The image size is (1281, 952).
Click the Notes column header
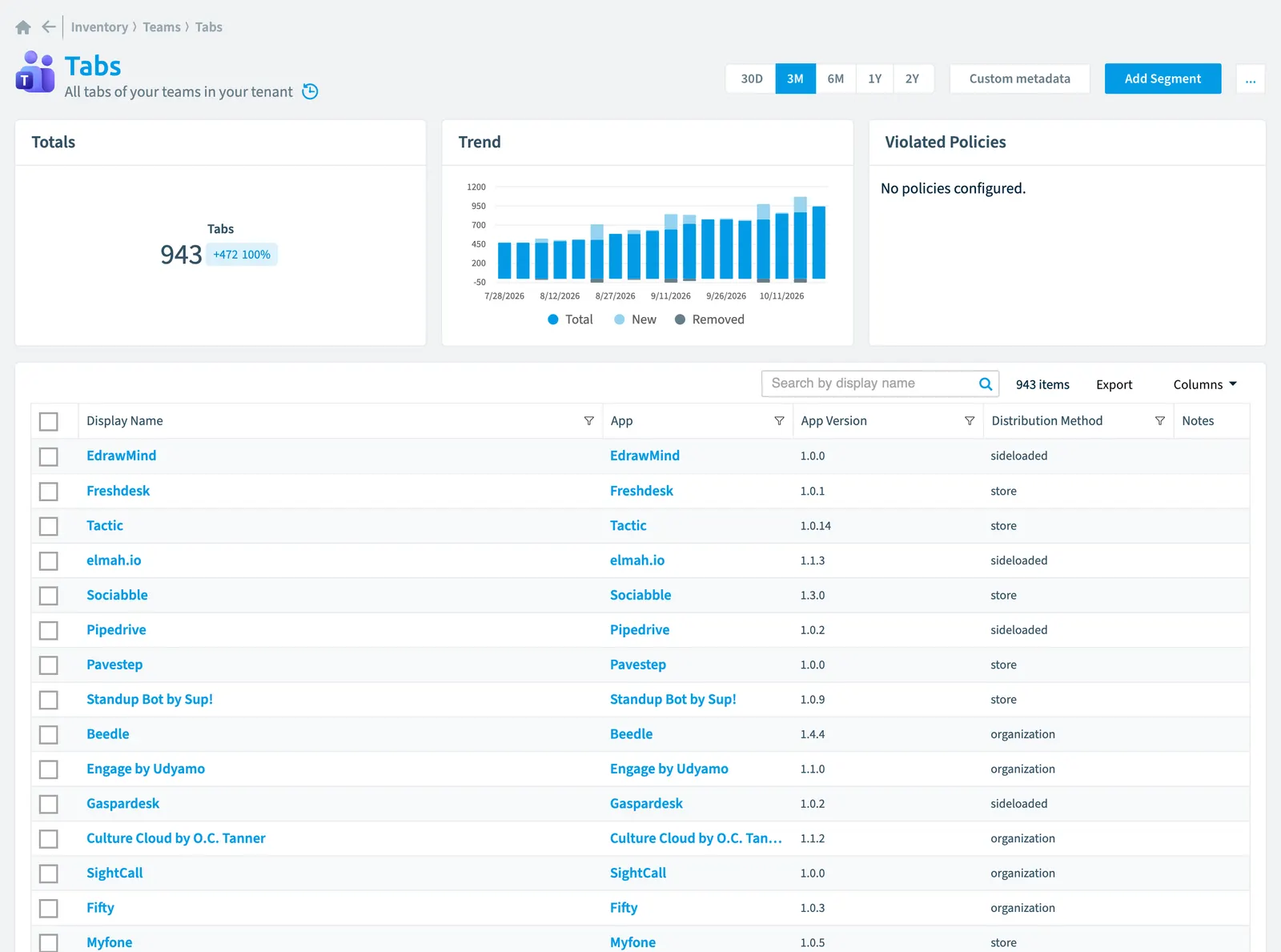1198,421
